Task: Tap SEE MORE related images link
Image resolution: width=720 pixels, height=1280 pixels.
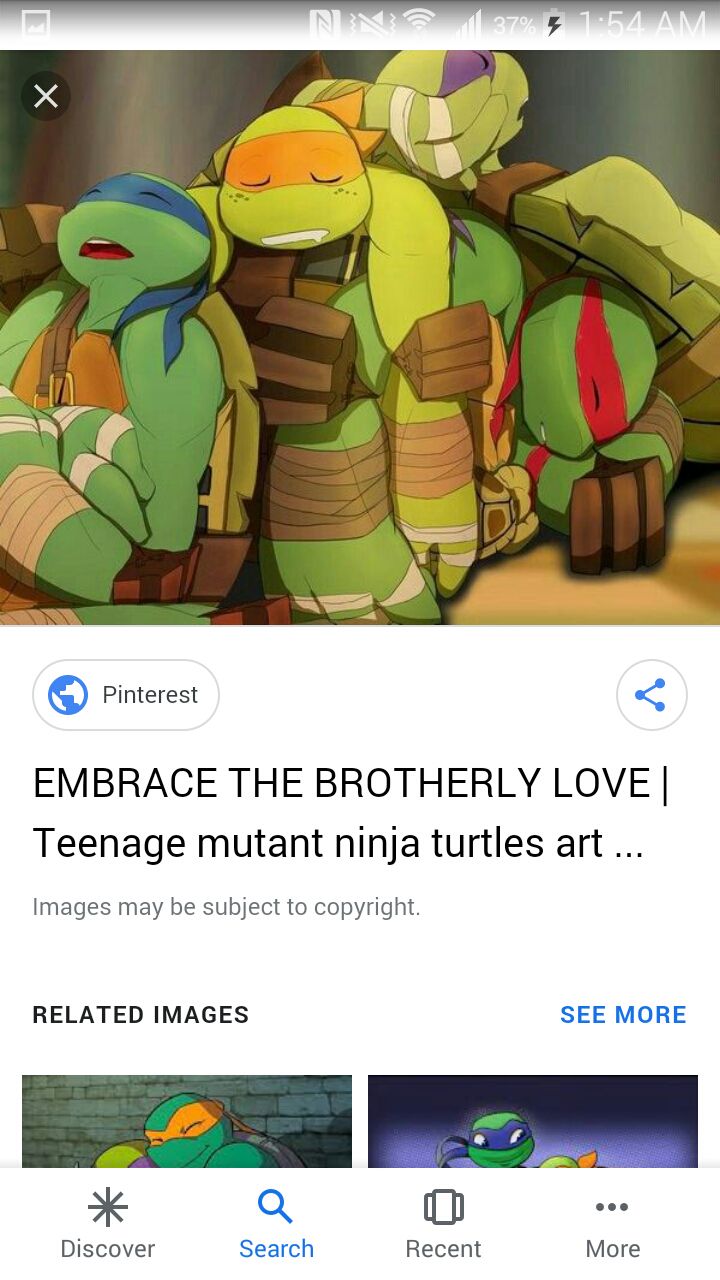Action: (x=623, y=1015)
